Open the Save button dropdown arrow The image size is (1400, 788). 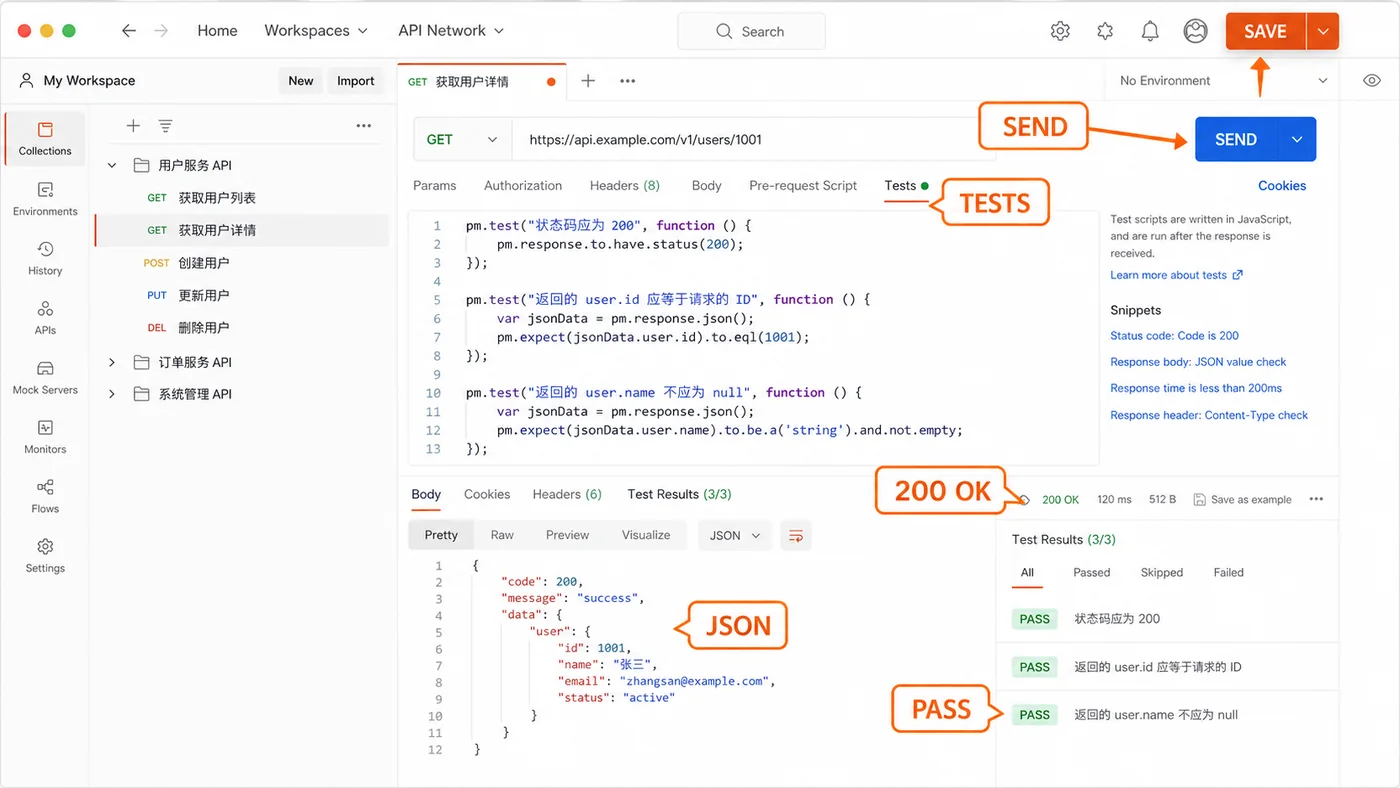(1323, 31)
